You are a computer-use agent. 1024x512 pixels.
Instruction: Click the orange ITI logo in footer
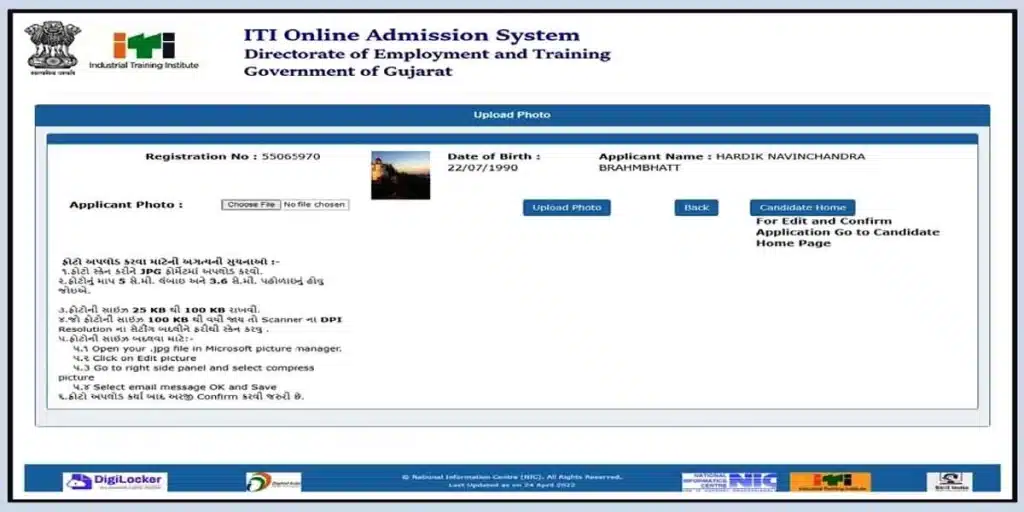coord(830,482)
